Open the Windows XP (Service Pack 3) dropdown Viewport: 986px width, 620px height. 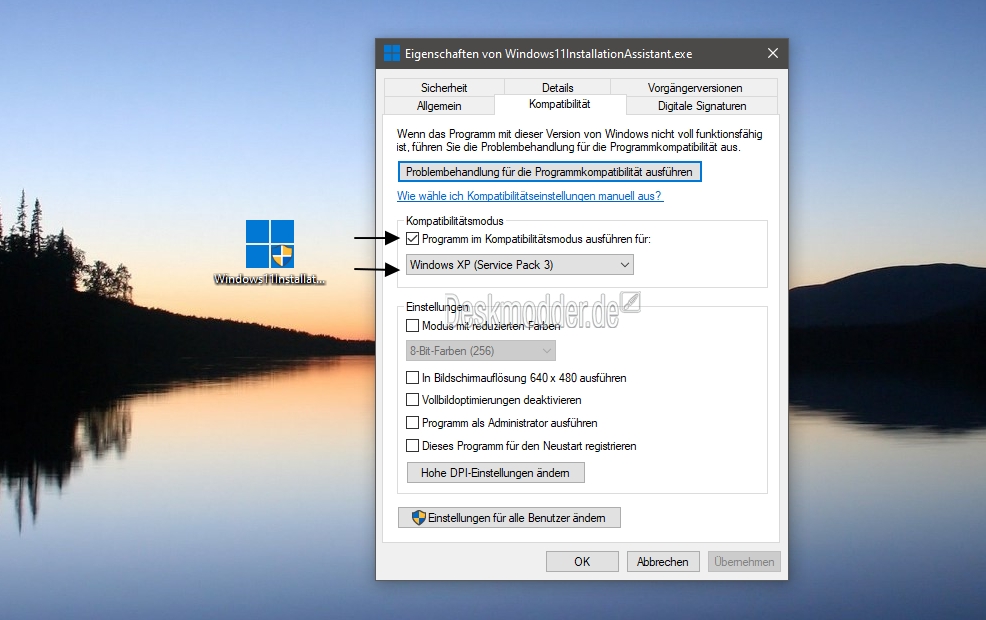[519, 265]
